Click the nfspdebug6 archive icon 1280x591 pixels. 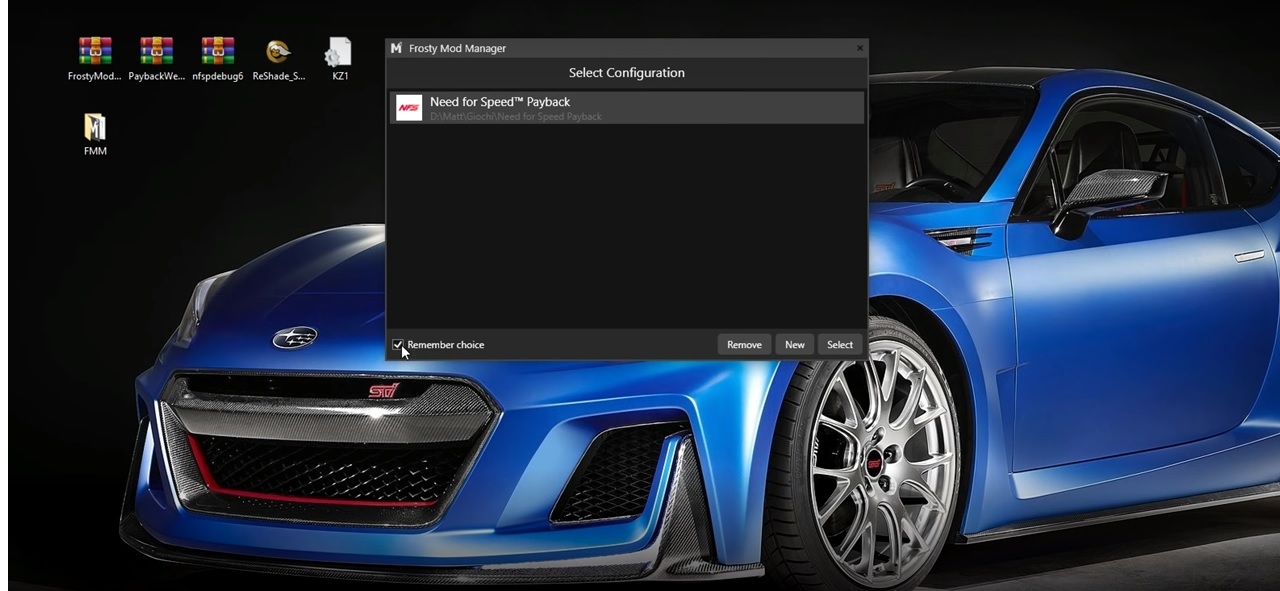tap(217, 52)
